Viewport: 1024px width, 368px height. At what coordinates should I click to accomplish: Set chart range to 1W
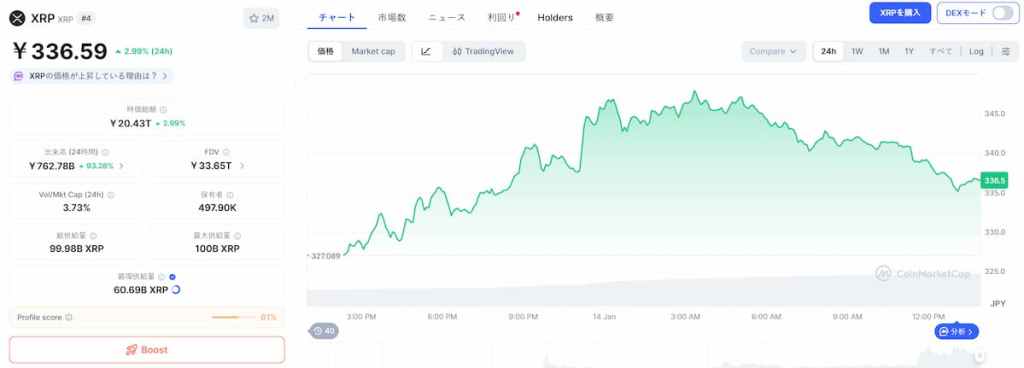pyautogui.click(x=857, y=52)
